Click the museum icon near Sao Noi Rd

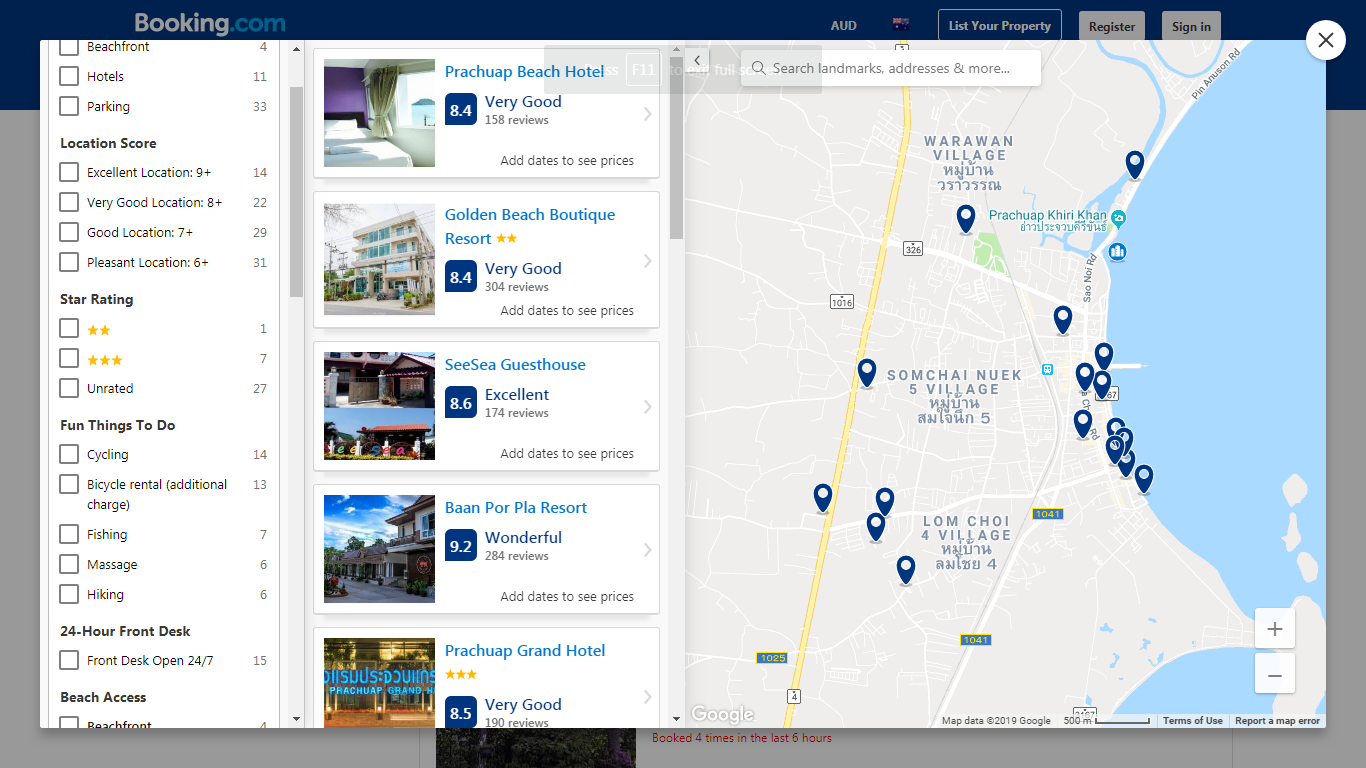click(x=1118, y=251)
